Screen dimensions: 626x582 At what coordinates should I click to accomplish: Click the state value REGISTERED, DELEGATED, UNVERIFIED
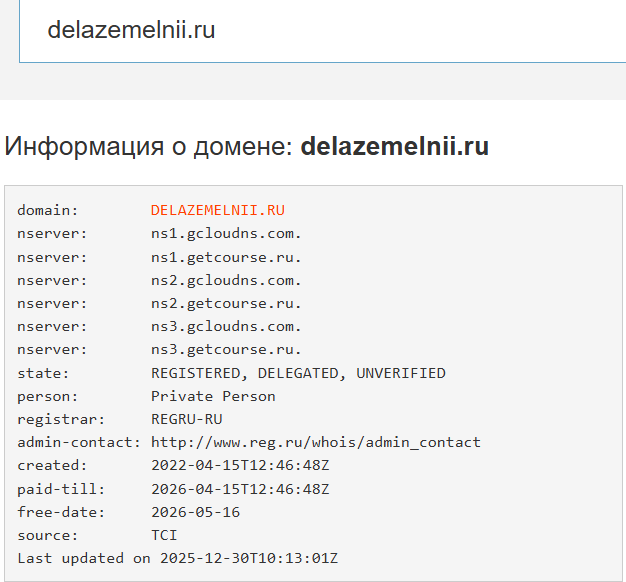pyautogui.click(x=298, y=373)
